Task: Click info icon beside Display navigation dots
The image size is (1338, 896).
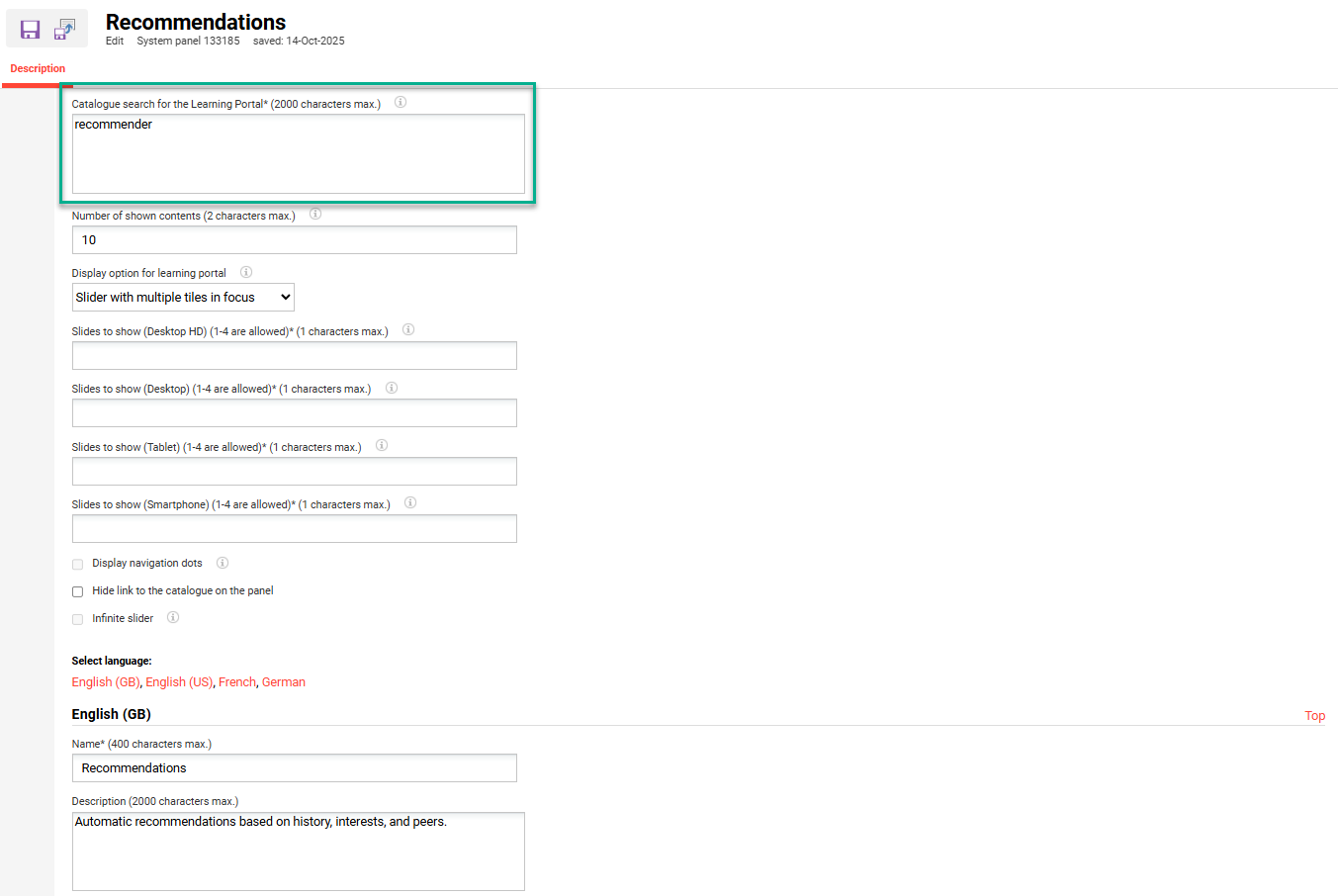Action: tap(222, 562)
